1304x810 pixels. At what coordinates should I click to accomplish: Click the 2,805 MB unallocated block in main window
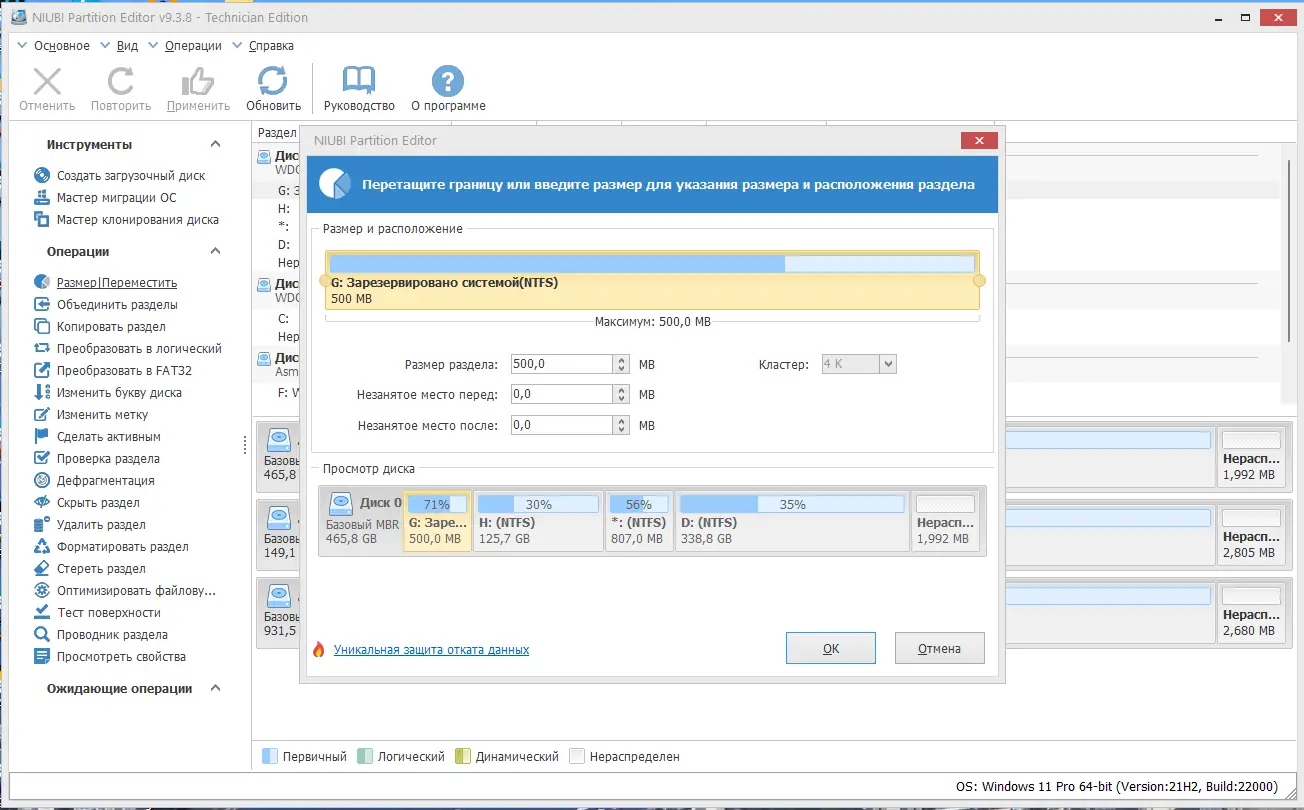point(1250,535)
